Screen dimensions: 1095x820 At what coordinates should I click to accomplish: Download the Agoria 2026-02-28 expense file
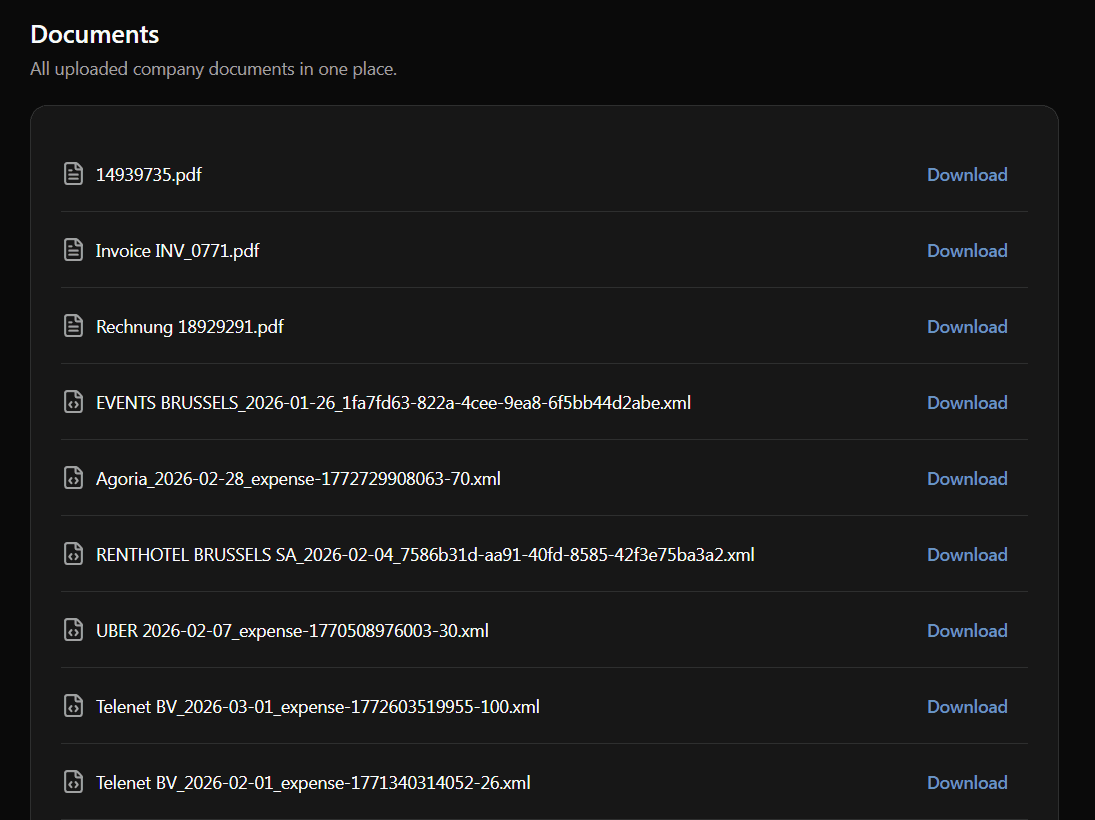(966, 478)
